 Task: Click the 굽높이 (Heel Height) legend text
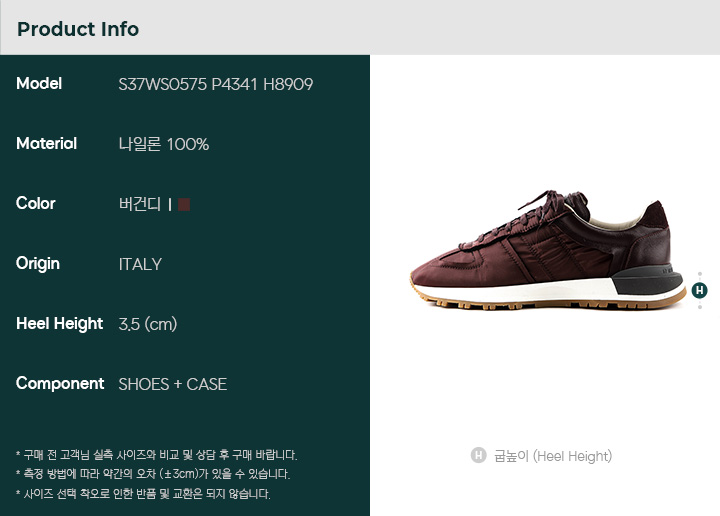(553, 456)
